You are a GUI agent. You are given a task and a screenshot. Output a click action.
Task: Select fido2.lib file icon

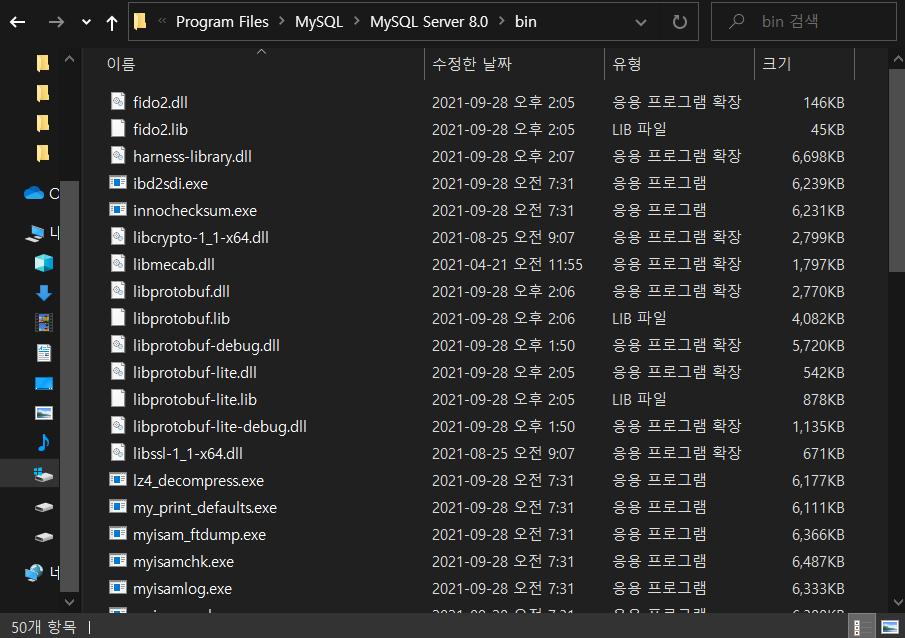tap(118, 128)
